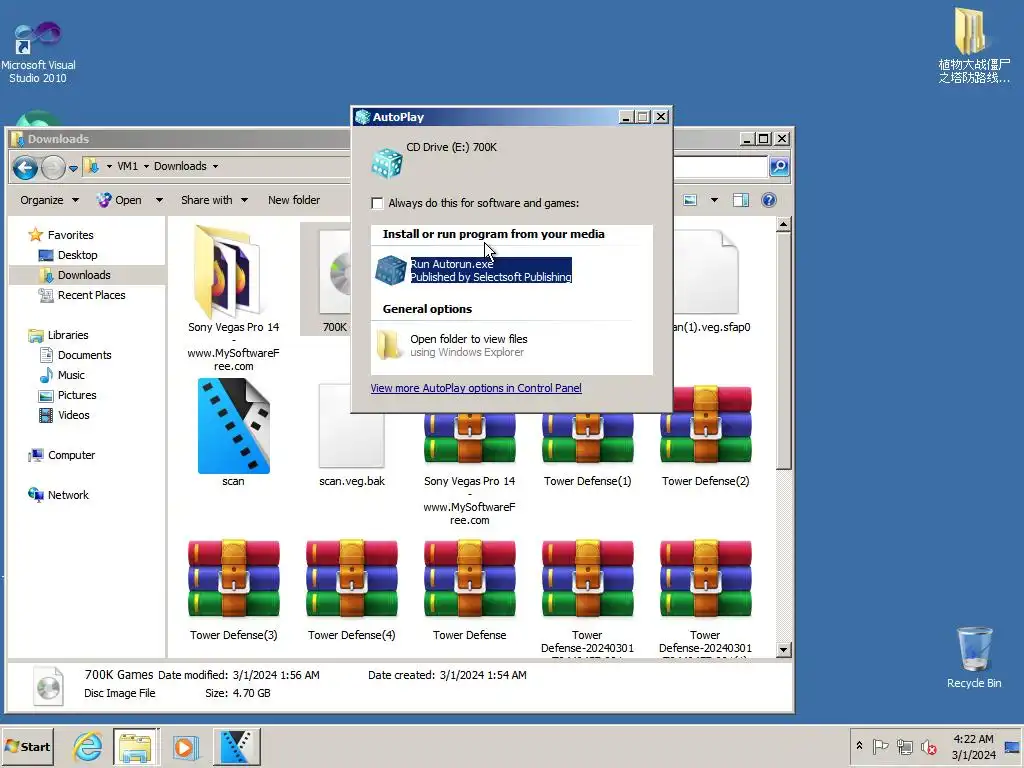Image resolution: width=1024 pixels, height=768 pixels.
Task: Select the Tower Defense(3) archive
Action: coord(233,589)
